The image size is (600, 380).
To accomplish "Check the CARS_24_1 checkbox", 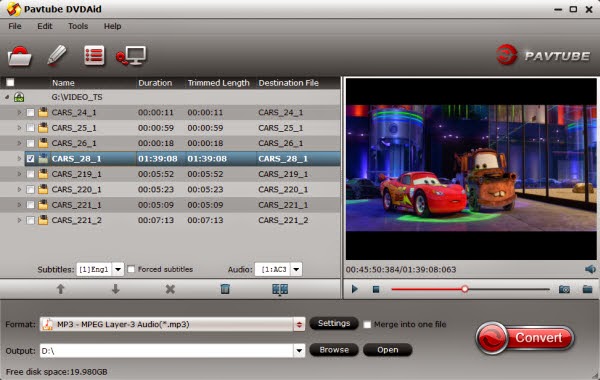I will point(30,113).
